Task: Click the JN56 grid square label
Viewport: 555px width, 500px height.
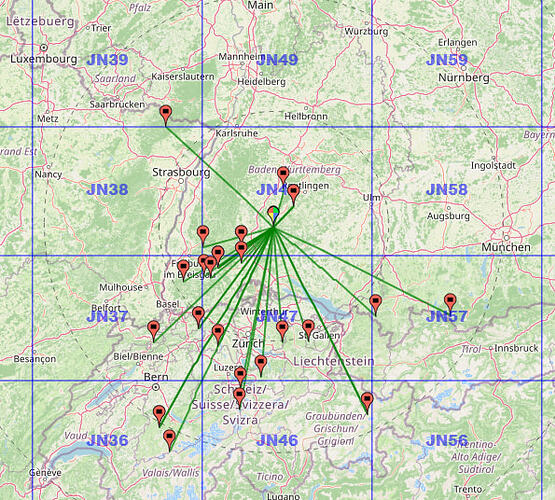Action: point(447,441)
